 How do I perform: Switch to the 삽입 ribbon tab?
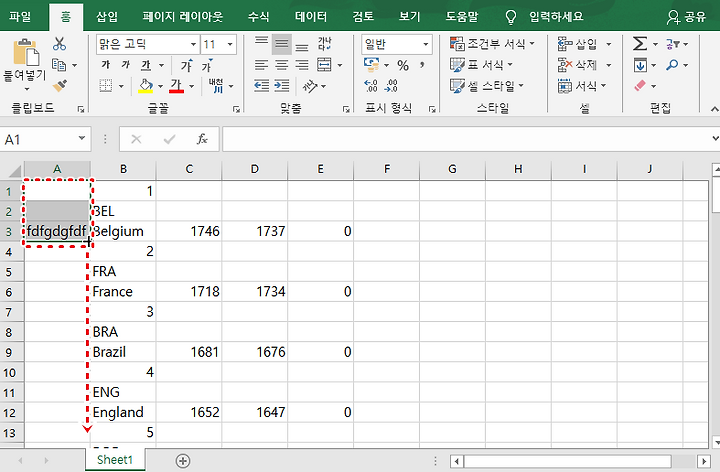tap(107, 17)
